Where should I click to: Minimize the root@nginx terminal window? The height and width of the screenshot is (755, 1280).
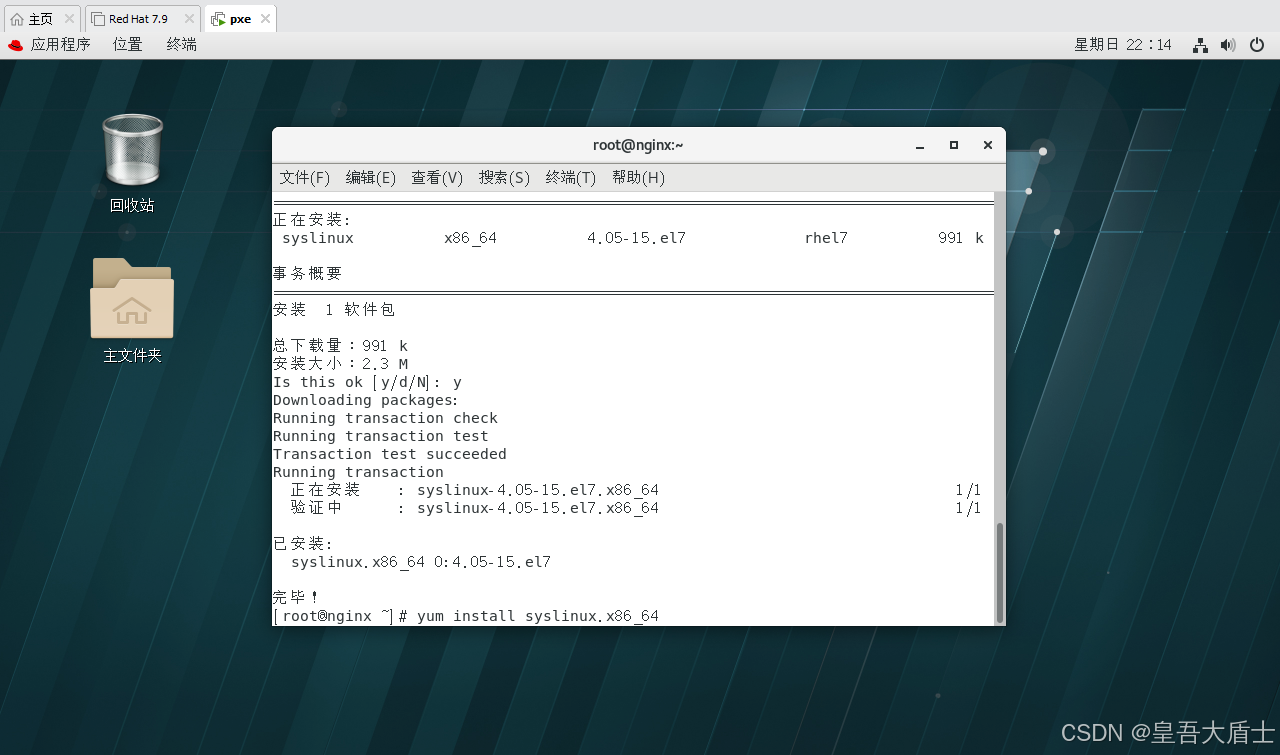pyautogui.click(x=920, y=145)
